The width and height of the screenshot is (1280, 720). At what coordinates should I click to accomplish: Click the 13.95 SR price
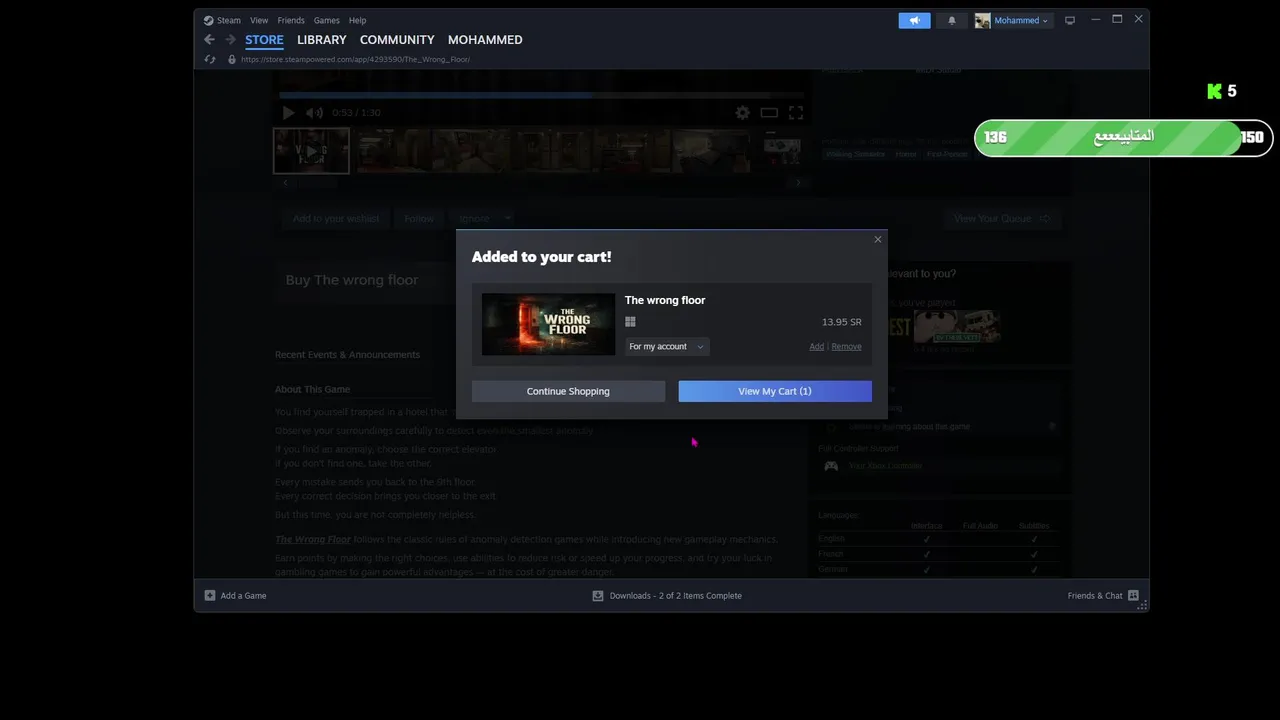tap(841, 322)
